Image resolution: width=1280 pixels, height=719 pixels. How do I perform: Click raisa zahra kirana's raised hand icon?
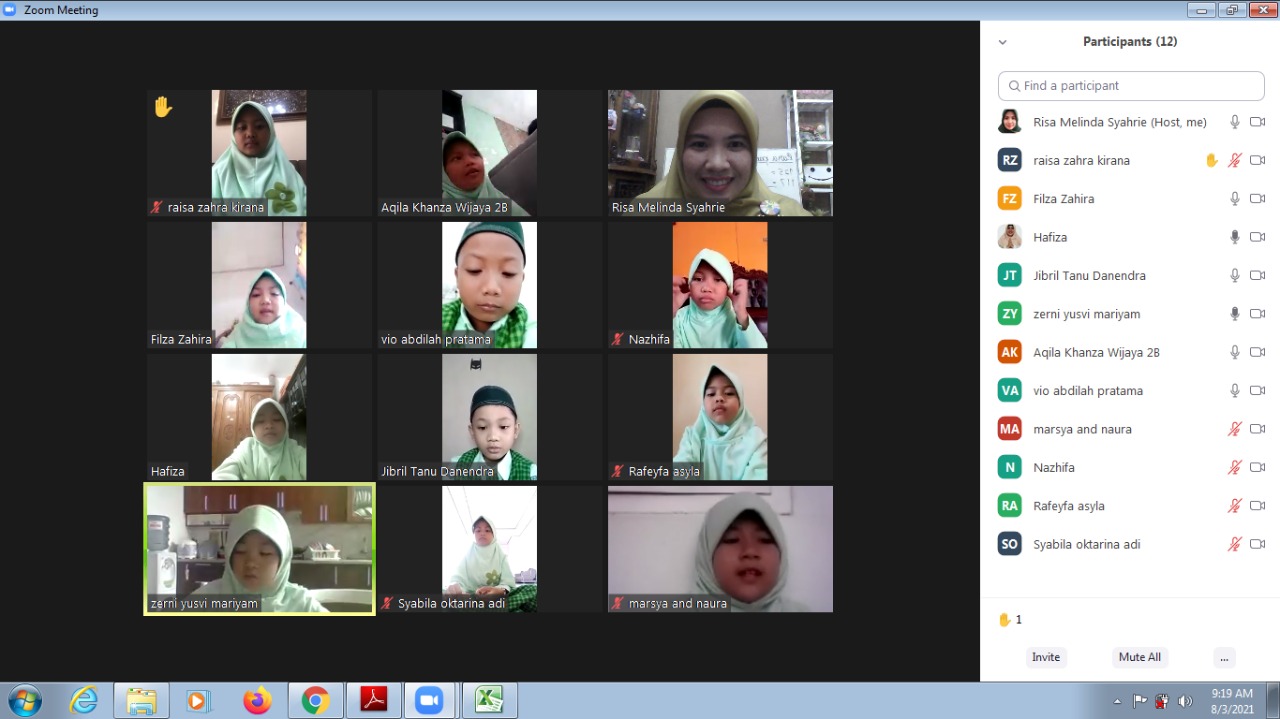click(1212, 160)
